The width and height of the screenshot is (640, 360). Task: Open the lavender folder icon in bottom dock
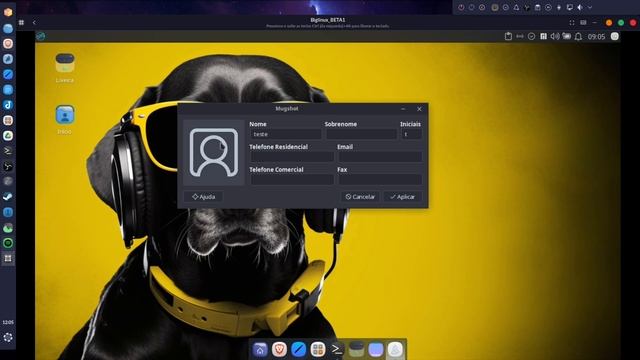click(x=376, y=350)
